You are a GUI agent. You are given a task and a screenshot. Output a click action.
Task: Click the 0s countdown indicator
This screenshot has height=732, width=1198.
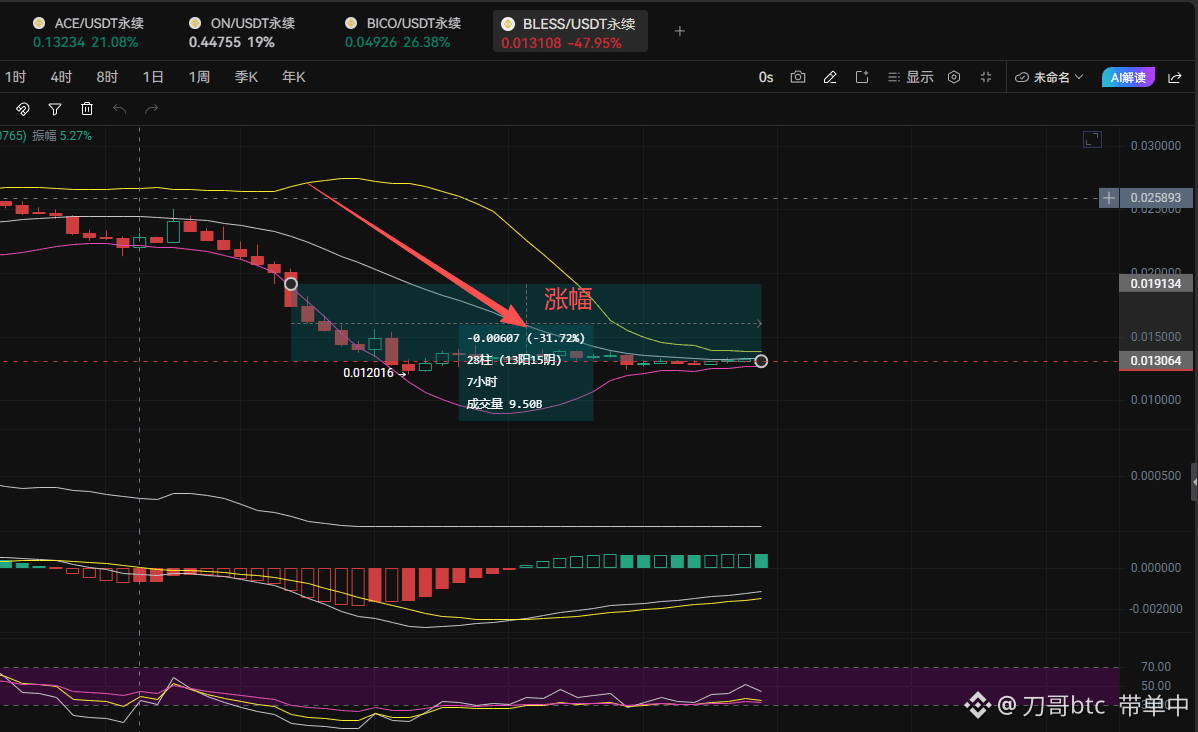coord(766,77)
